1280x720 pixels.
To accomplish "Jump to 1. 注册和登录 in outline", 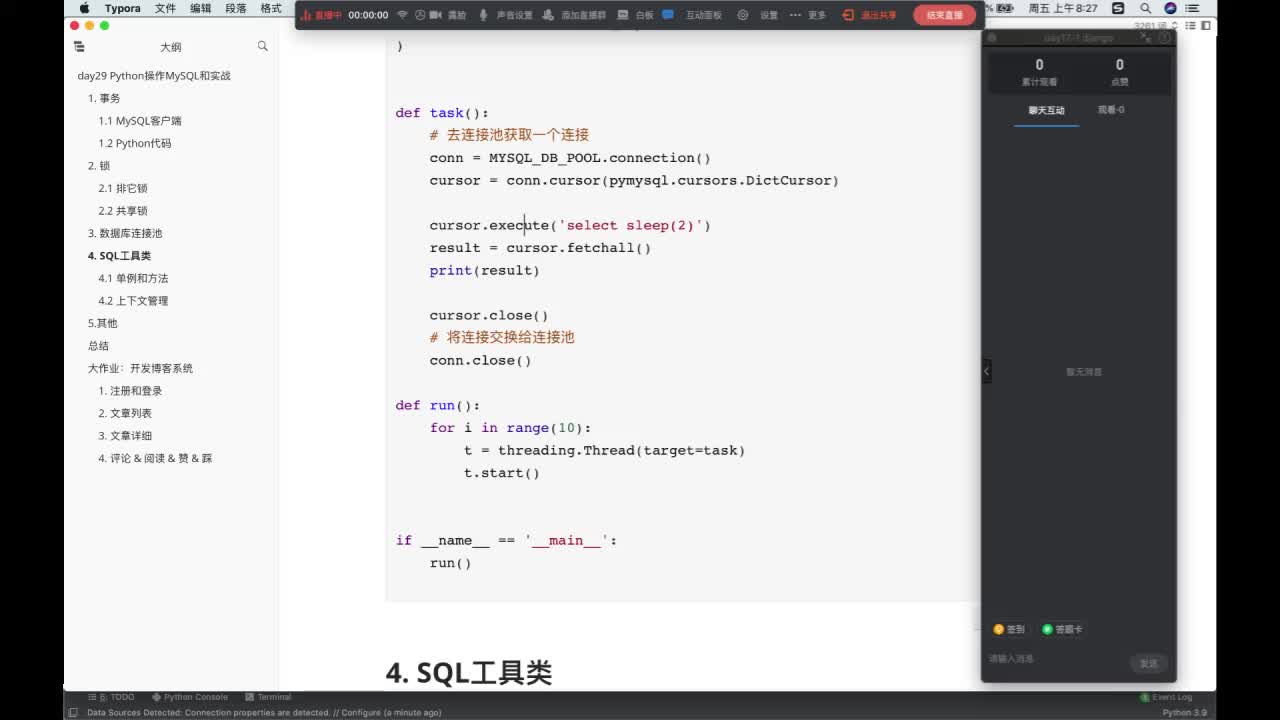I will (x=130, y=391).
